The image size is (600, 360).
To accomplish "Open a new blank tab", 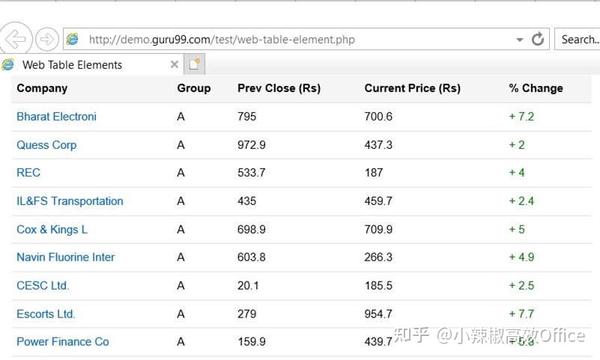I will 194,64.
